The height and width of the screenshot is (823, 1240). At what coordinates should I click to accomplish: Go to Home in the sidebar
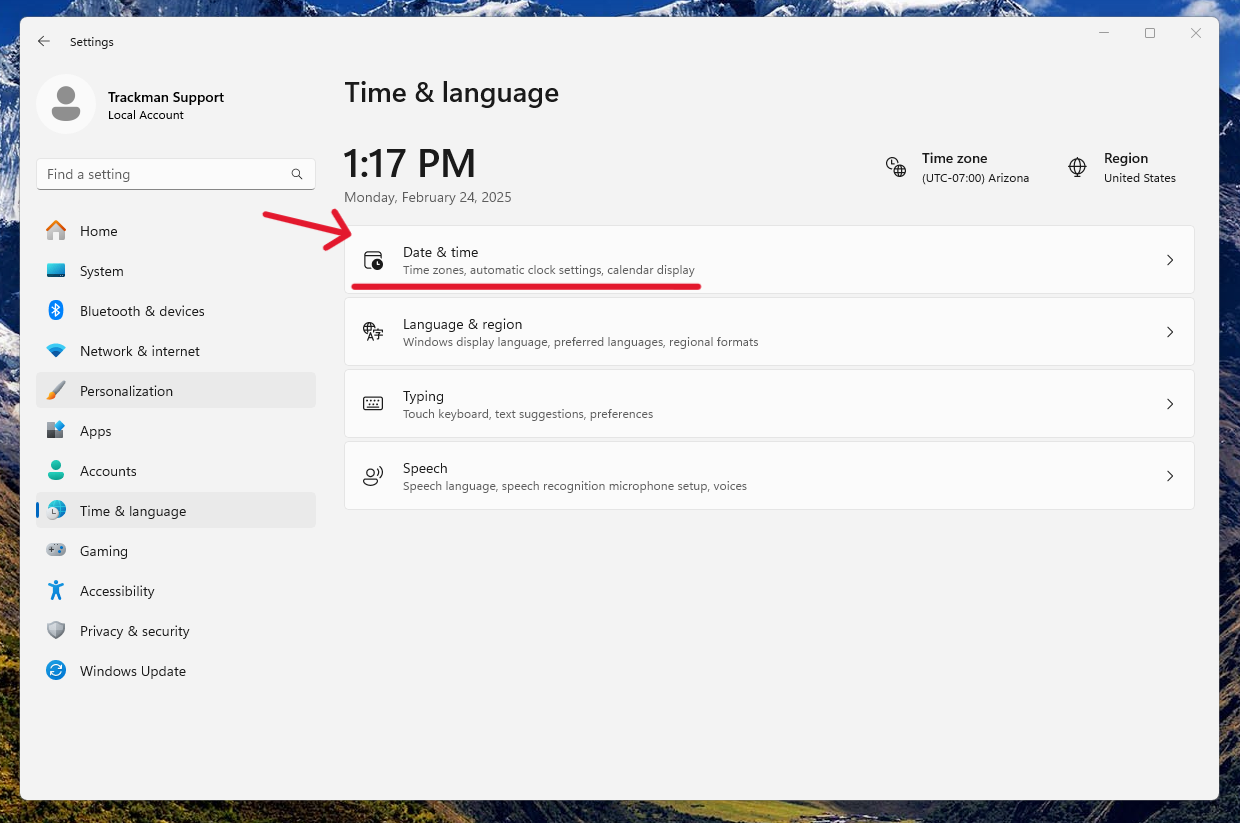(176, 231)
